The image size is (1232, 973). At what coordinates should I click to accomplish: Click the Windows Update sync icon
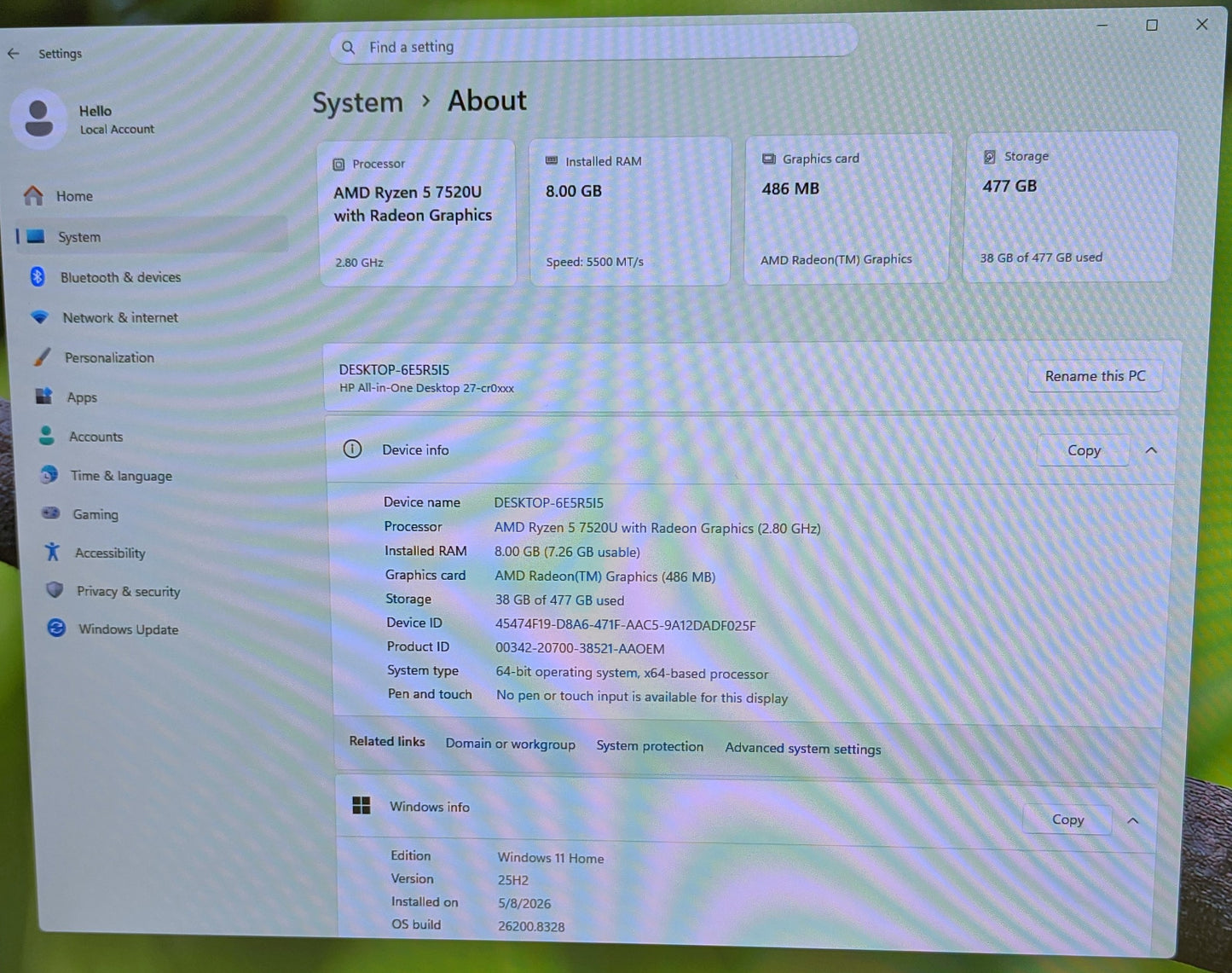56,628
